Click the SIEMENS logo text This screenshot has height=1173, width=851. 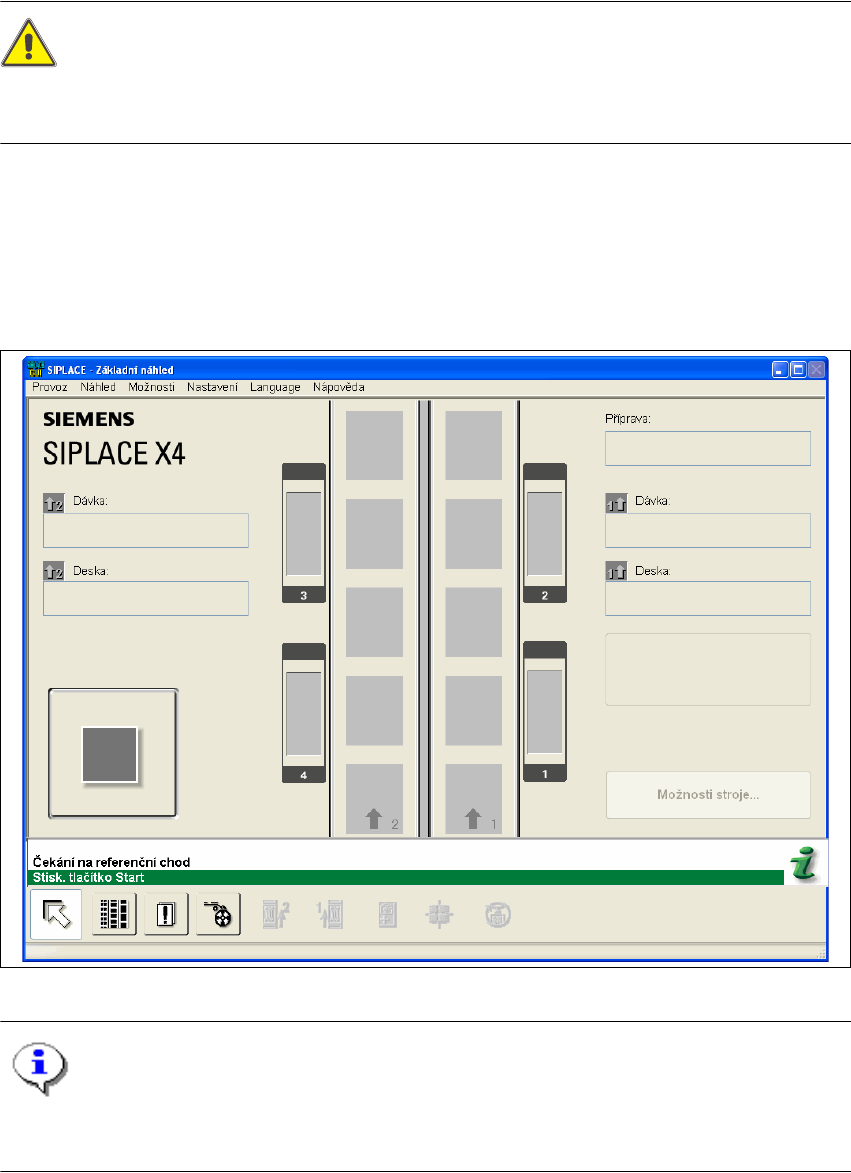pyautogui.click(x=89, y=419)
